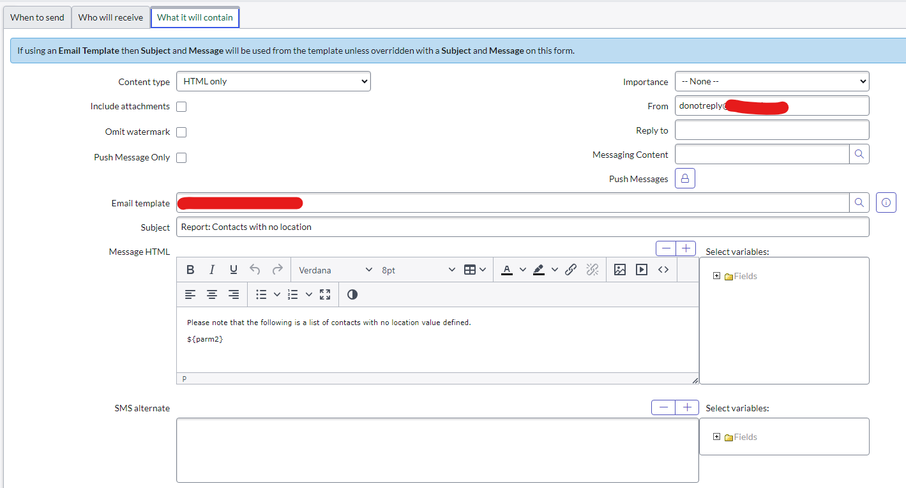The width and height of the screenshot is (906, 488).
Task: Switch to the Who will receive tab
Action: (x=111, y=17)
